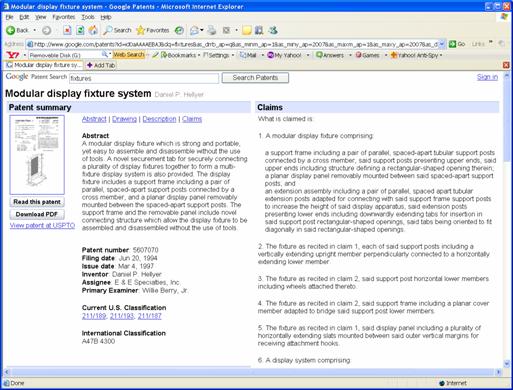513x390 pixels.
Task: Open the View menu
Action: (41, 17)
